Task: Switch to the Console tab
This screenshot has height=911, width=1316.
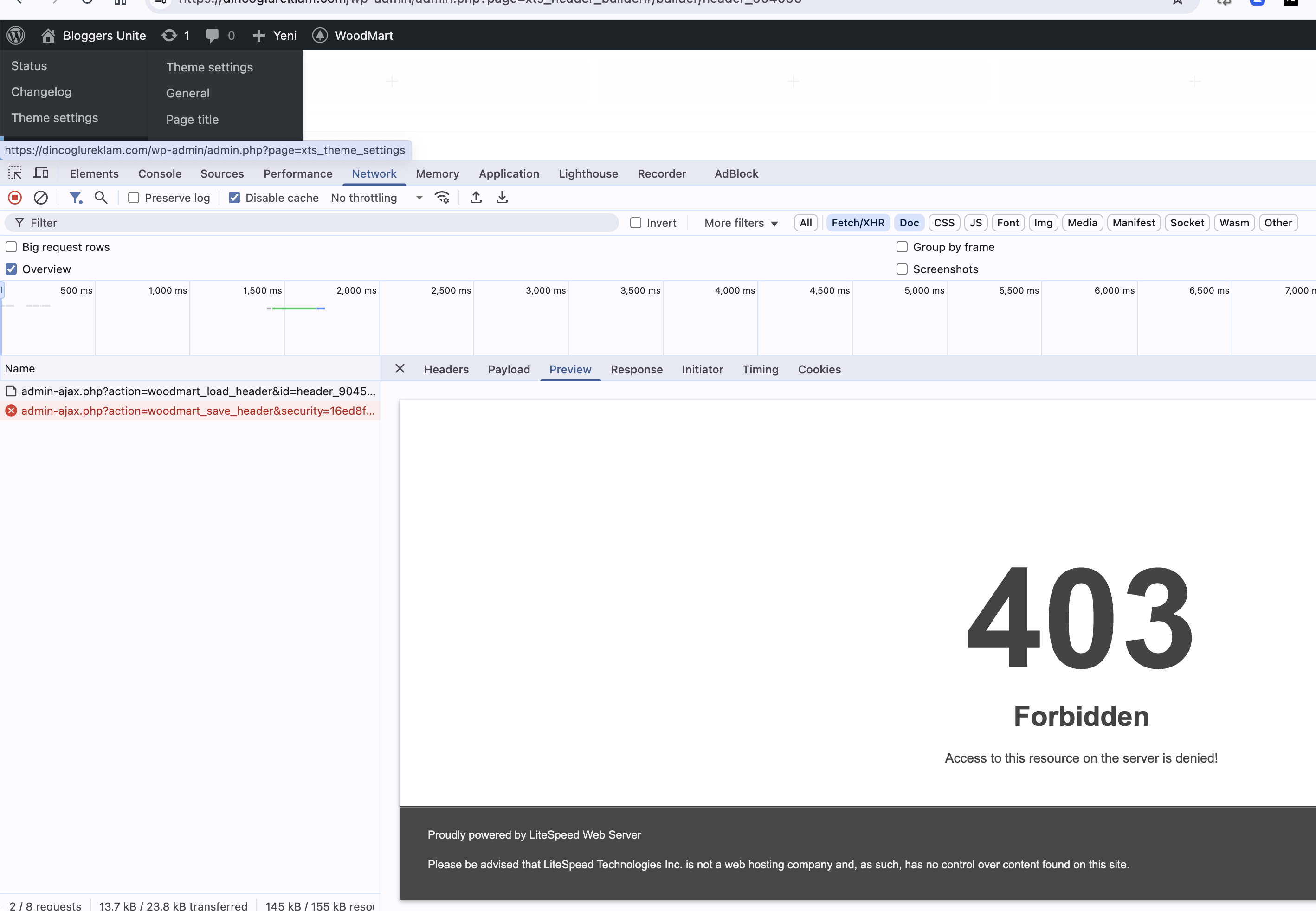Action: pos(159,173)
